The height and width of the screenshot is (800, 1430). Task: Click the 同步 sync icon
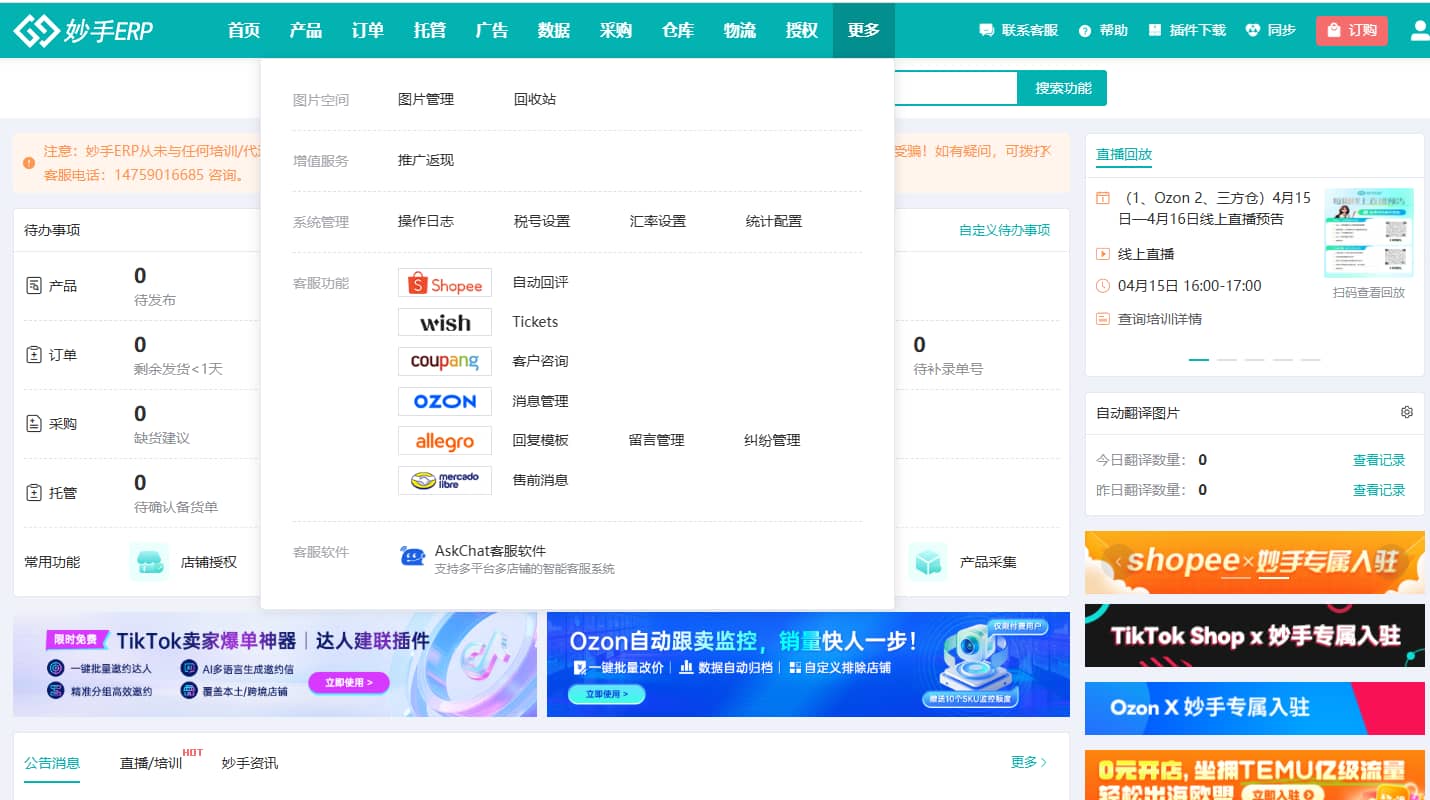click(1252, 30)
